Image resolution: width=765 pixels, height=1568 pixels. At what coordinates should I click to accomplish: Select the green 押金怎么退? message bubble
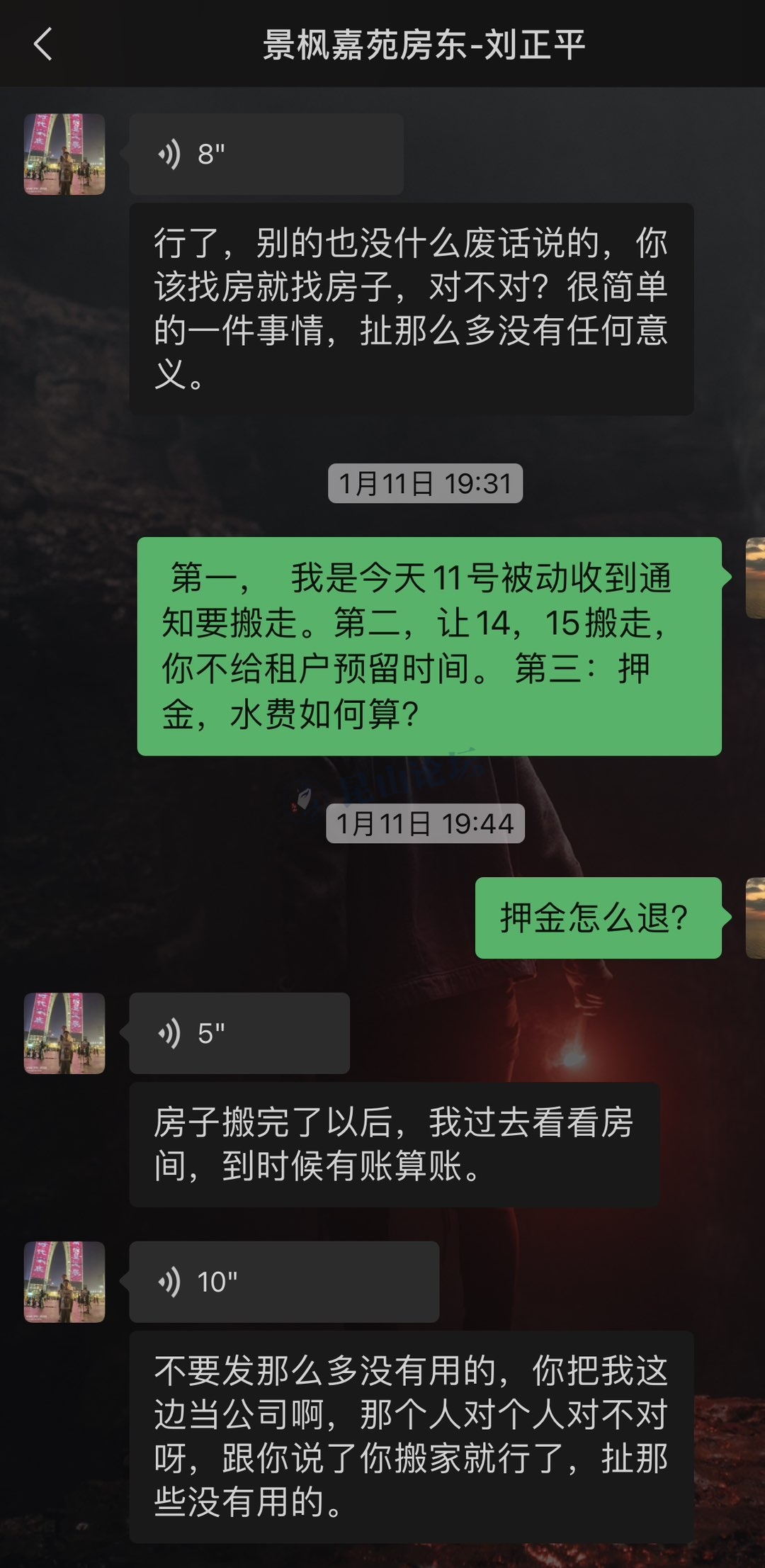pos(599,918)
